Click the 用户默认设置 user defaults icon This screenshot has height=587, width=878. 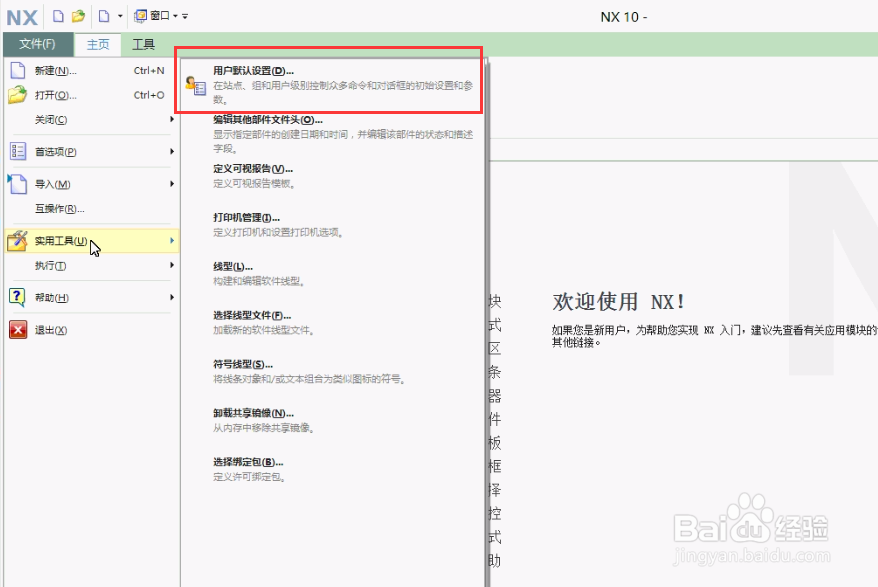tap(196, 86)
